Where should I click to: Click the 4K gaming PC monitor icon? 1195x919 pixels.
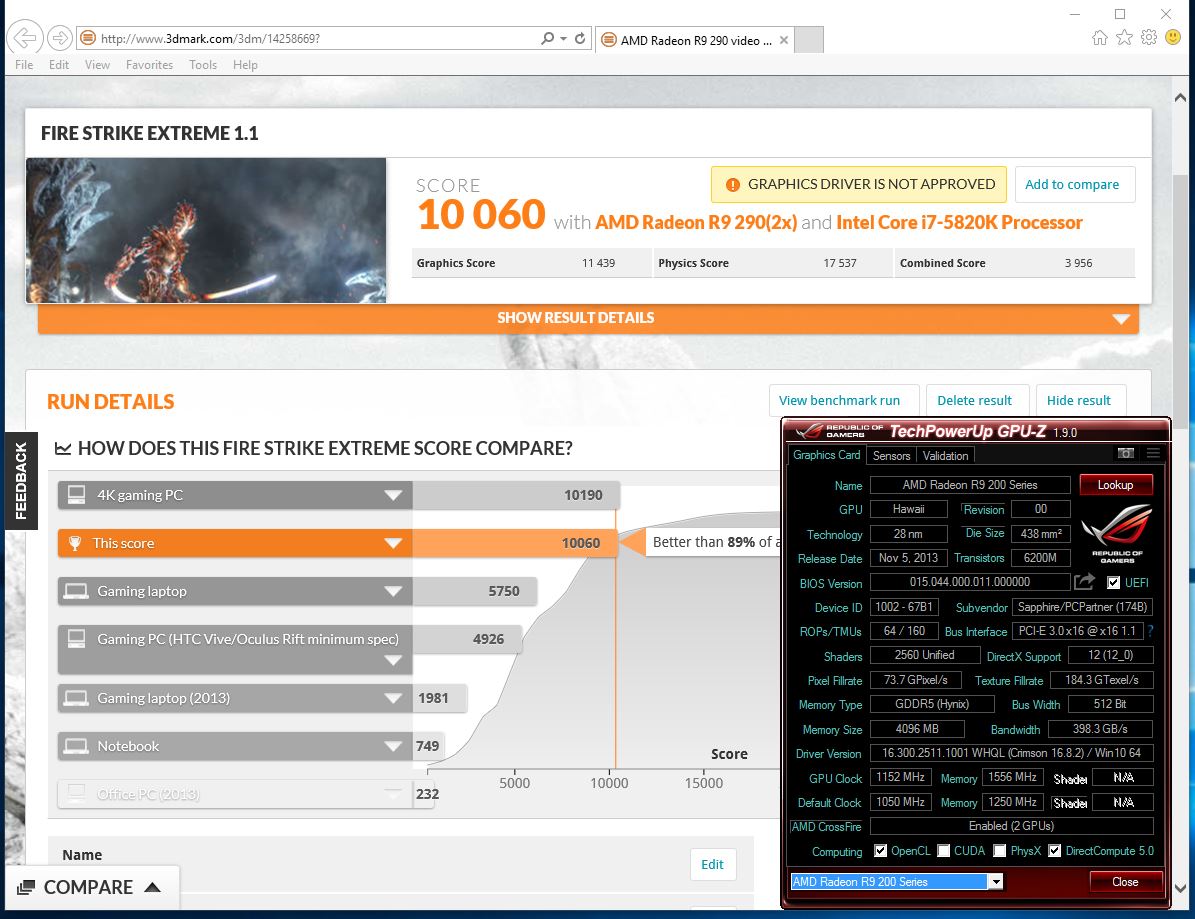tap(76, 495)
